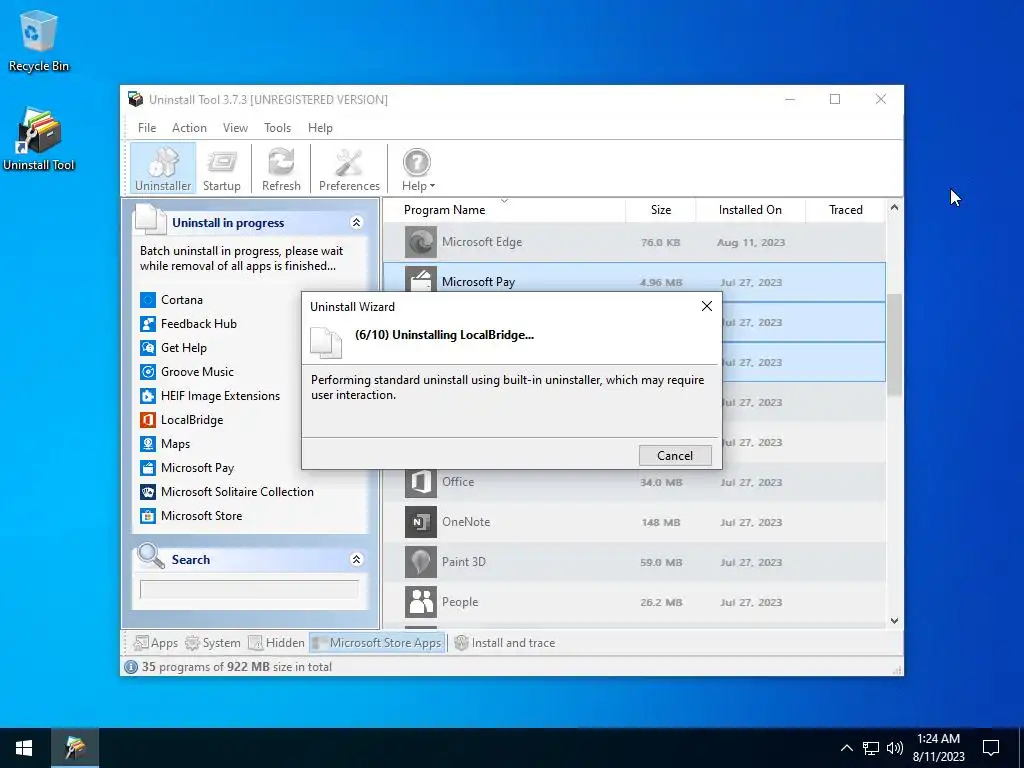Click the program list scrollbar thumb

[894, 344]
